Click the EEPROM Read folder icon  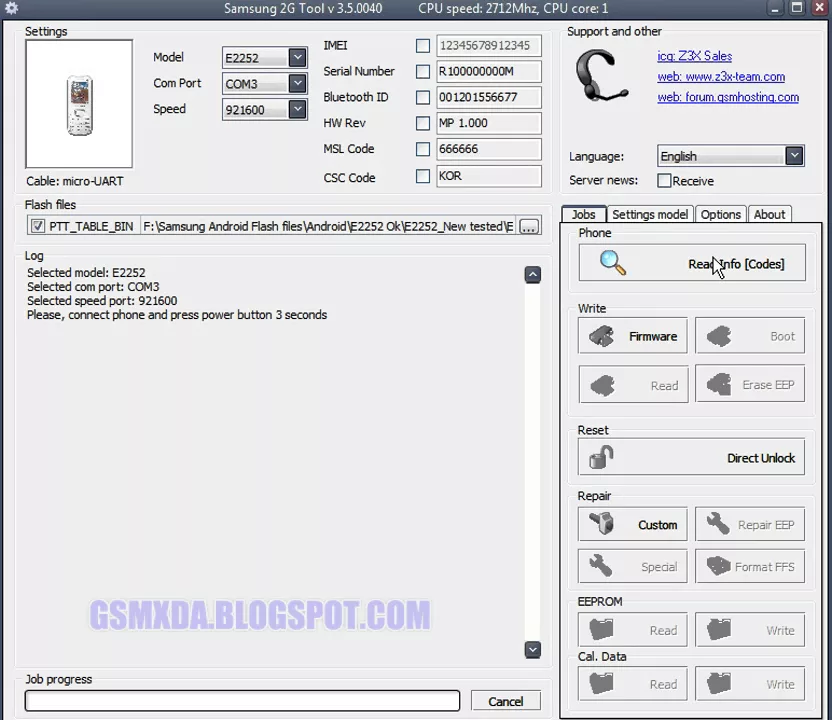(601, 629)
